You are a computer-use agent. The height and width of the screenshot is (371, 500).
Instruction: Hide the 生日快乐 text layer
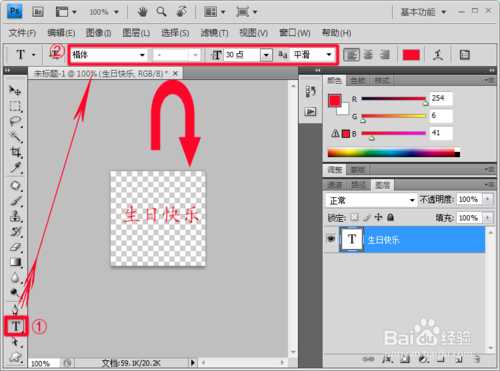(331, 239)
